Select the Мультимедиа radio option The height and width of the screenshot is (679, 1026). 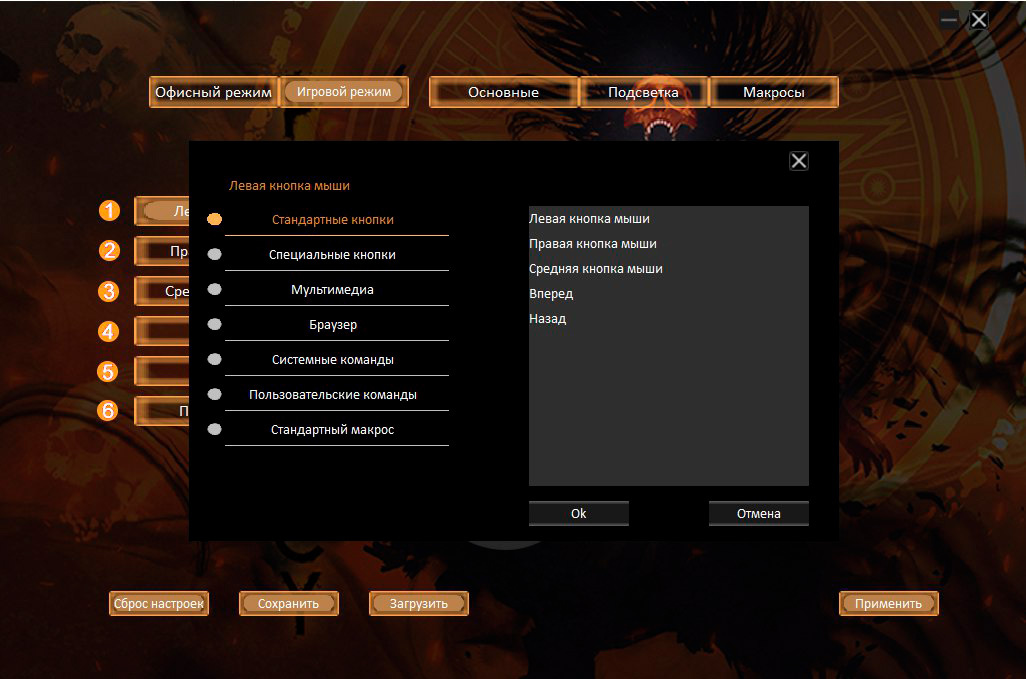[x=215, y=290]
